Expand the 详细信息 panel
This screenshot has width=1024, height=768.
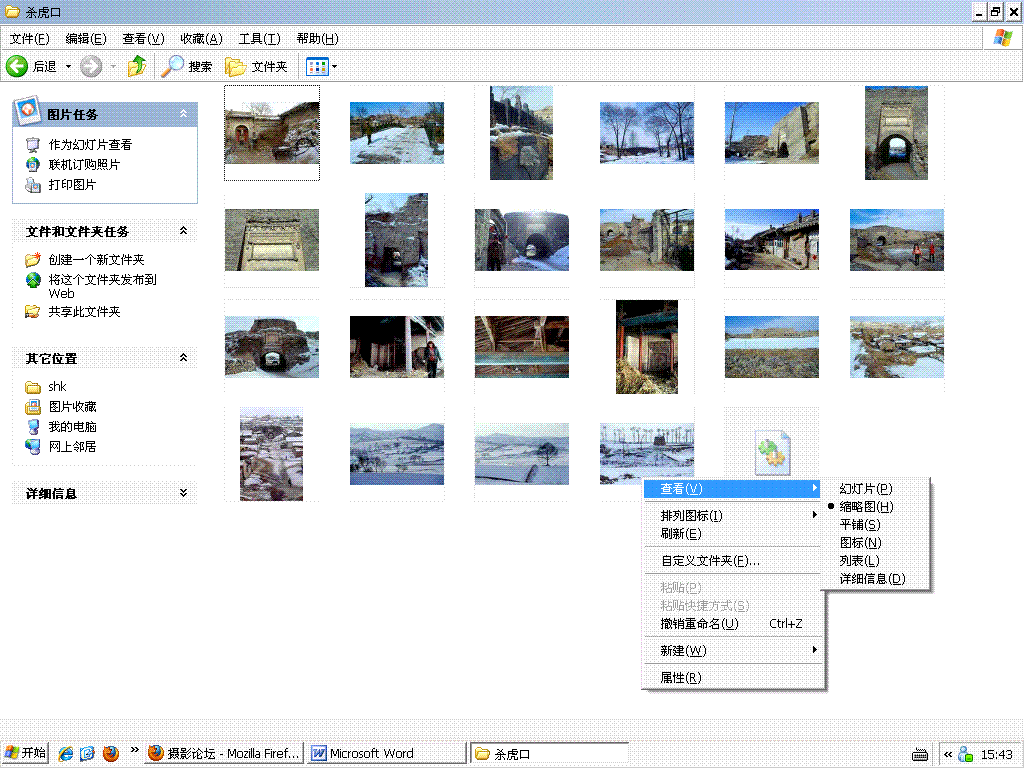pyautogui.click(x=184, y=492)
